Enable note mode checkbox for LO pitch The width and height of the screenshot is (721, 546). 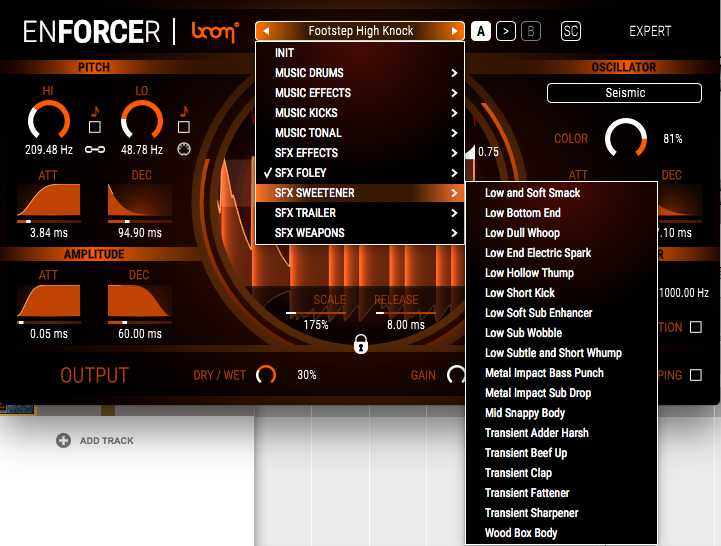[x=184, y=127]
